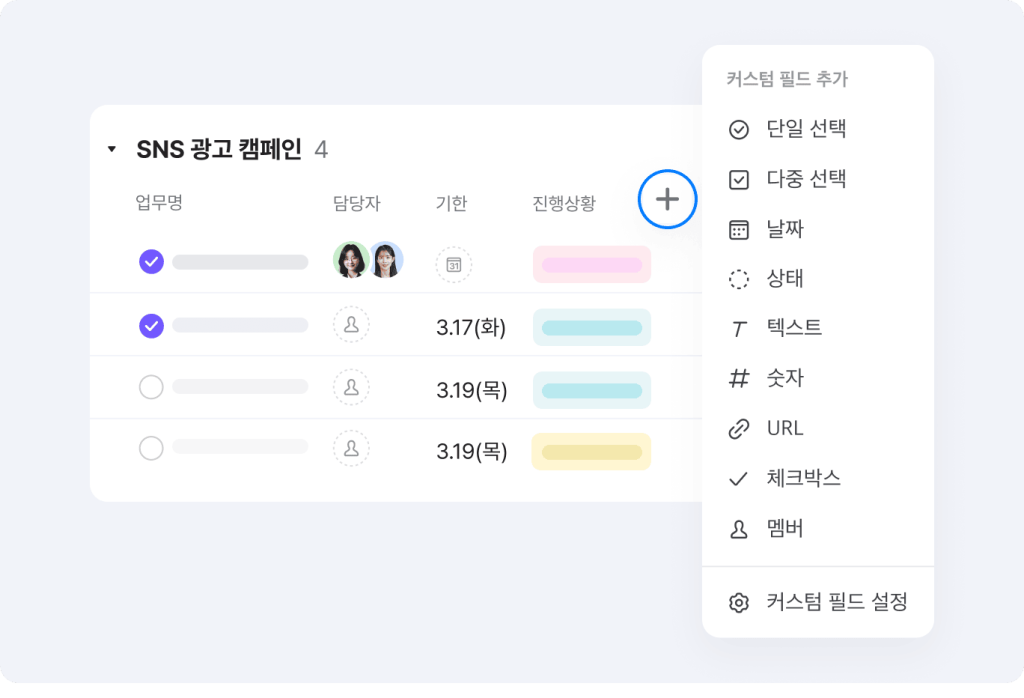Click the 날짜 calendar icon in menu

pyautogui.click(x=739, y=230)
